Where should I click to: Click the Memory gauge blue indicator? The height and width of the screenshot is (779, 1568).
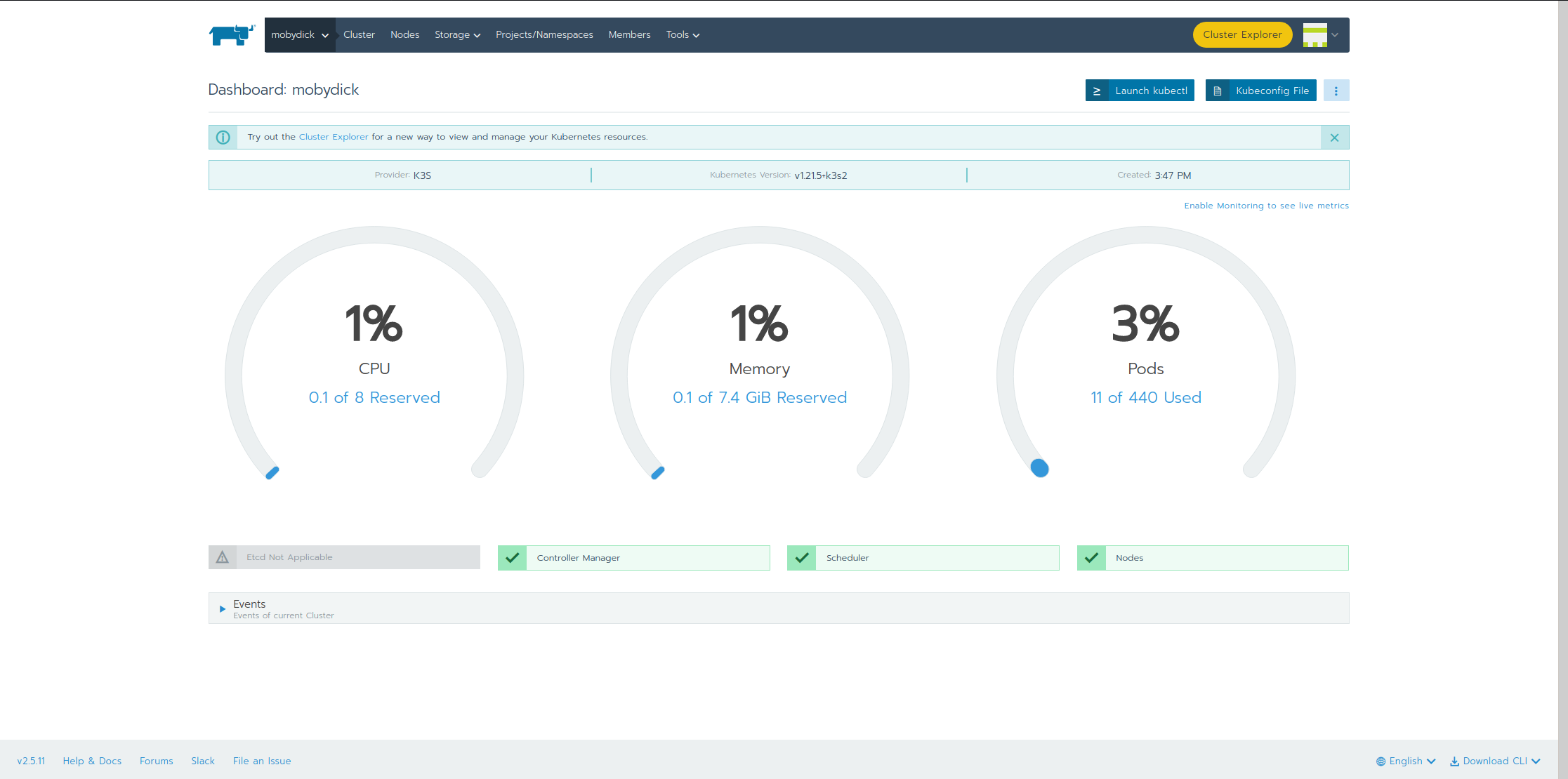click(x=658, y=473)
